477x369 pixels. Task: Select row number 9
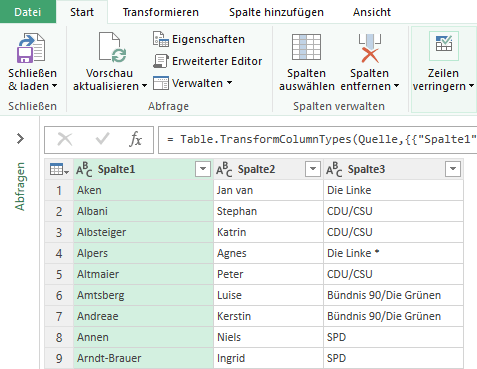tap(59, 358)
